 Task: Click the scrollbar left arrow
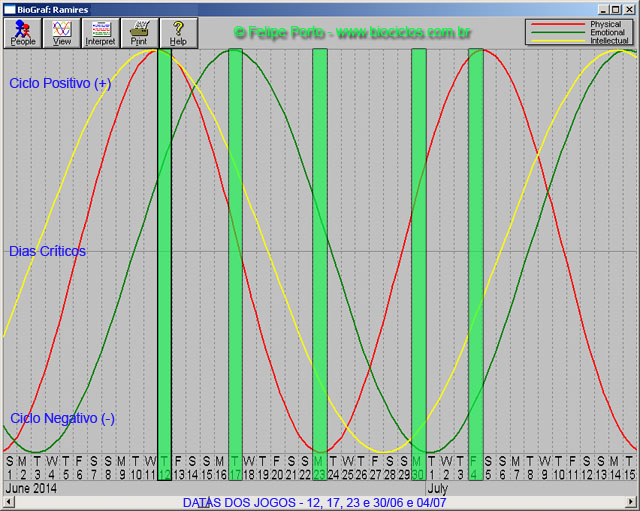point(8,502)
